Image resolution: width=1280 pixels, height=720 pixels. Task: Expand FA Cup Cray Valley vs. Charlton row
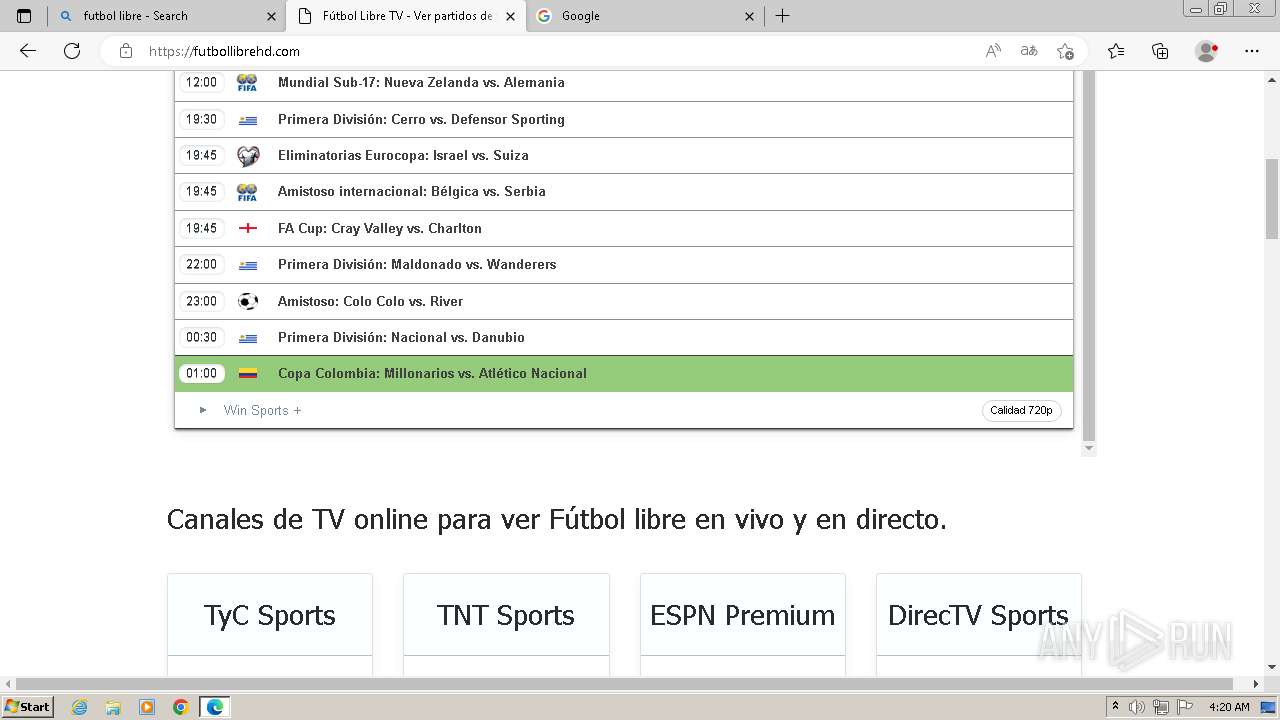pyautogui.click(x=624, y=228)
